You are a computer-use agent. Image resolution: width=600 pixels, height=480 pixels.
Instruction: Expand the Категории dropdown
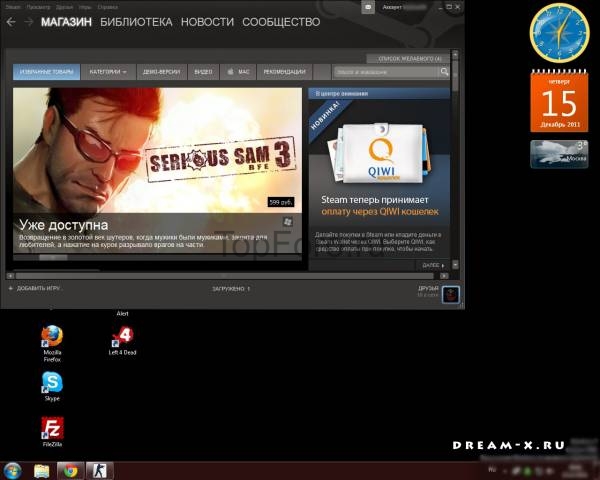coord(108,72)
